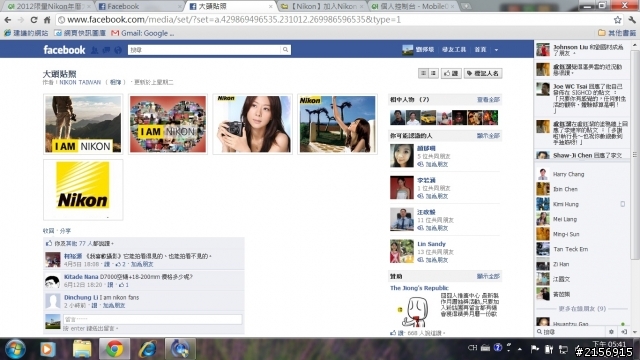Open chat with Kimi Hung
Viewport: 640px width, 360px height.
582,204
